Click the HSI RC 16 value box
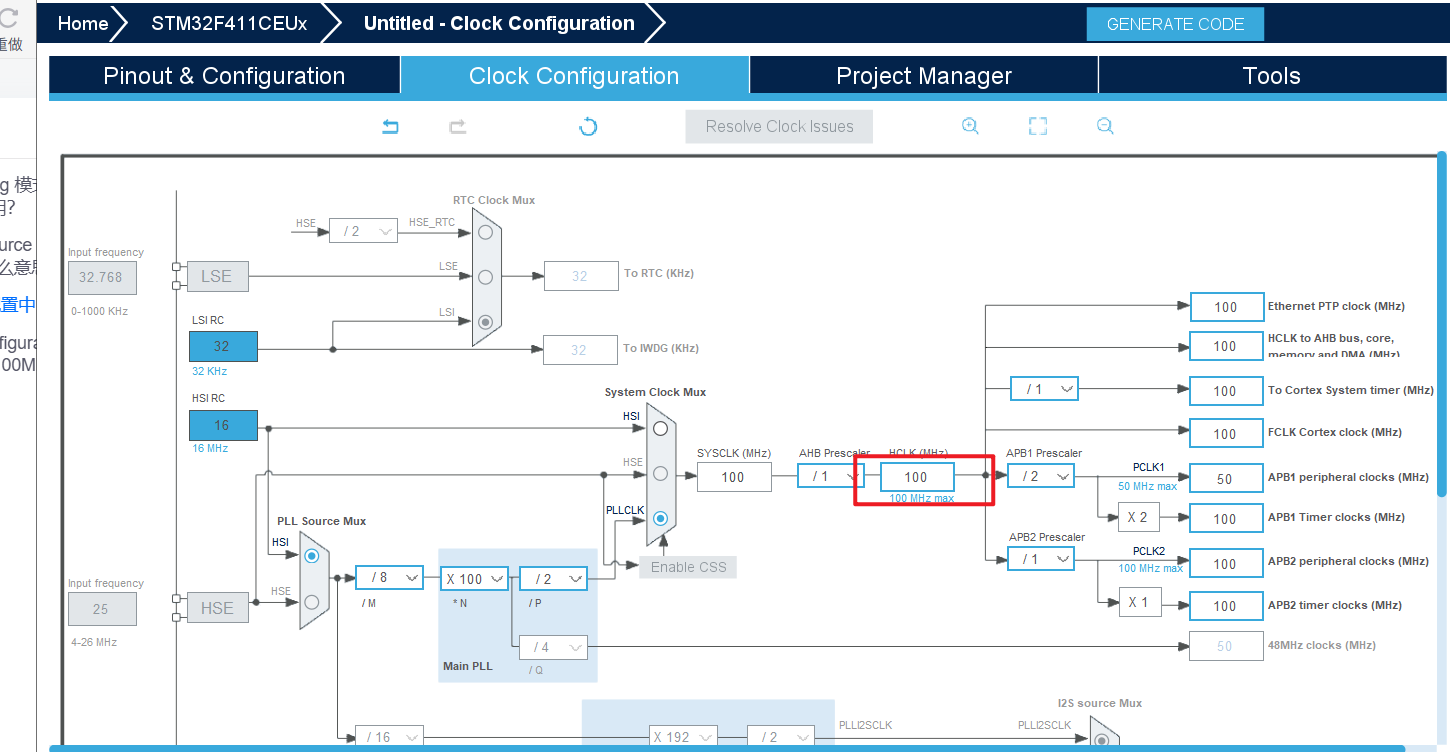 pos(223,425)
